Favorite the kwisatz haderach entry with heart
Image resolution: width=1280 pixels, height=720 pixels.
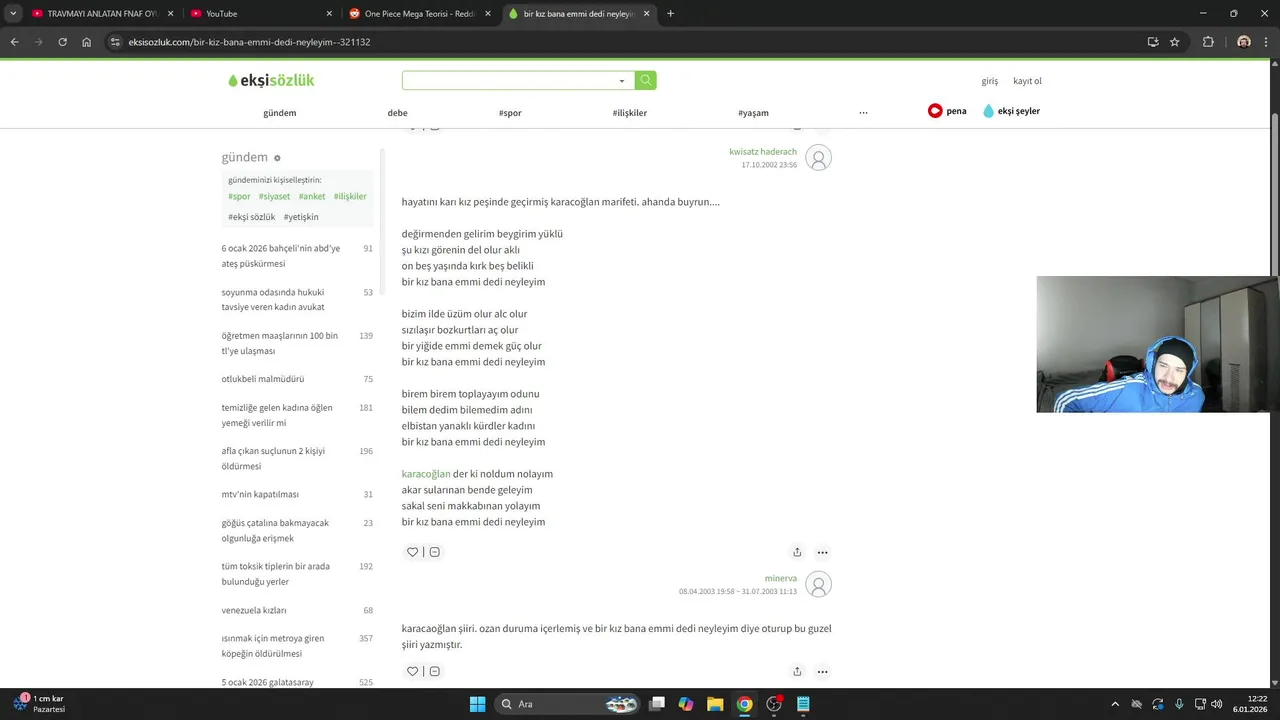412,552
